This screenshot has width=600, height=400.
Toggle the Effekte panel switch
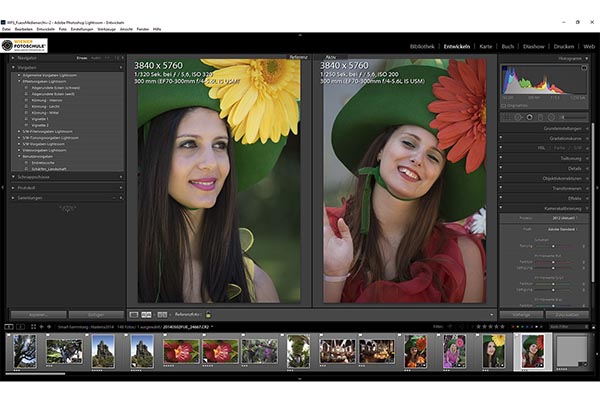click(x=502, y=198)
